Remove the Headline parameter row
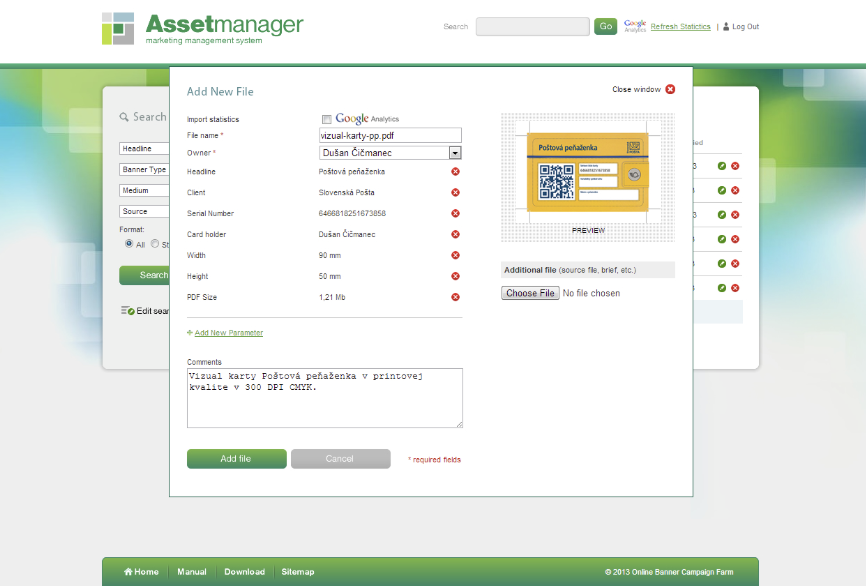 (x=456, y=172)
